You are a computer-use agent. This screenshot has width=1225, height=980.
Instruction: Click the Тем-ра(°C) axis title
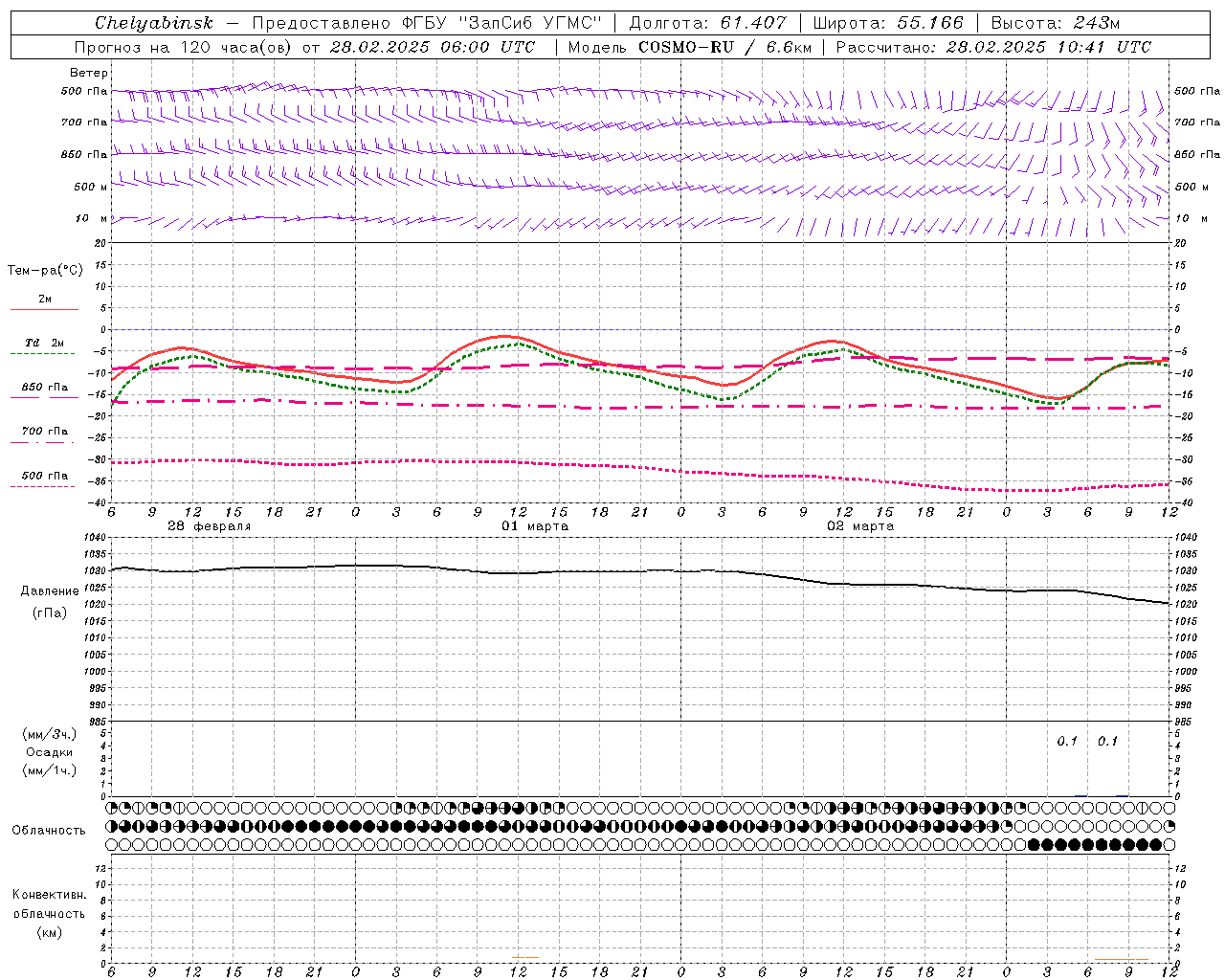pos(45,271)
